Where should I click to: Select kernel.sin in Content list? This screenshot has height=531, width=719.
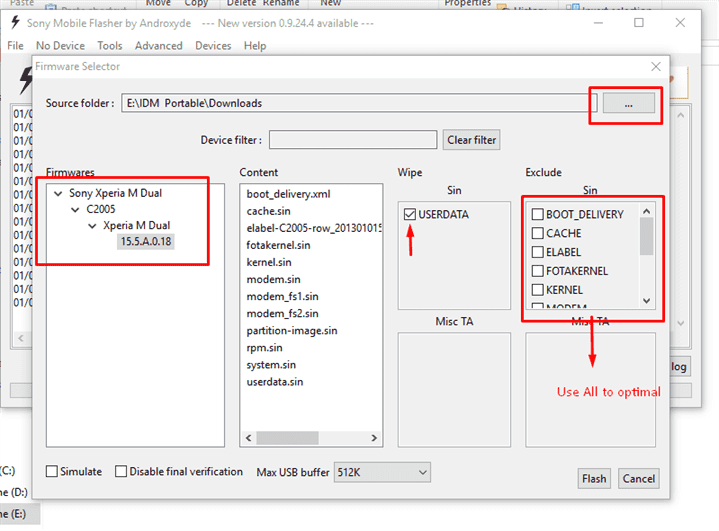pos(269,262)
